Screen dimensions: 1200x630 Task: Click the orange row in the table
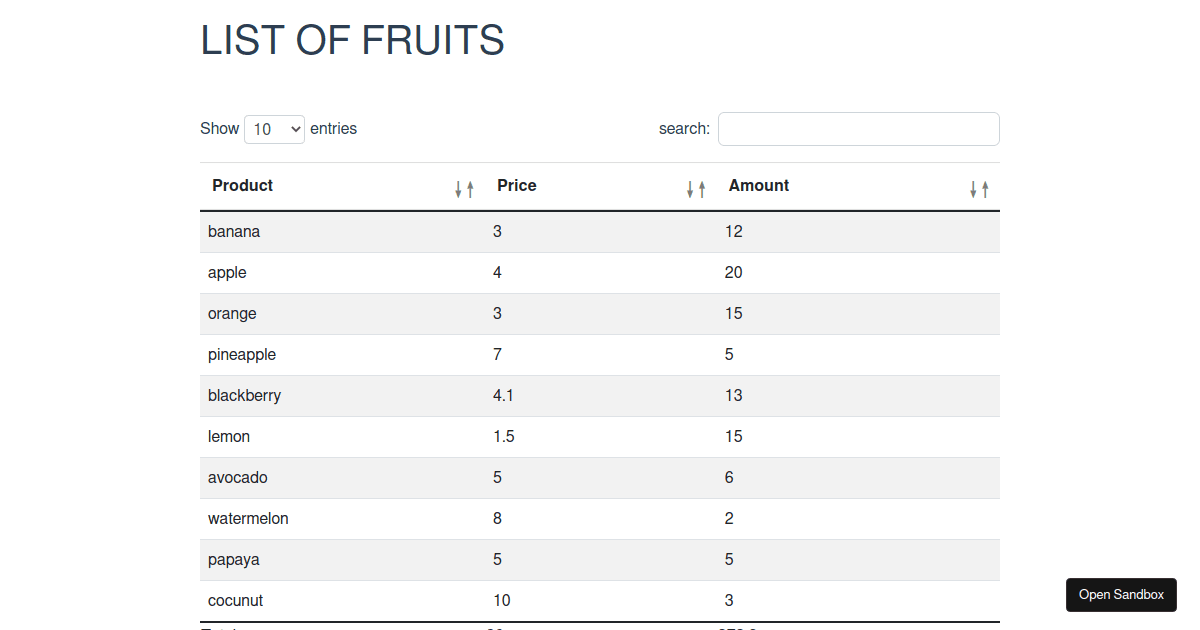pyautogui.click(x=600, y=314)
